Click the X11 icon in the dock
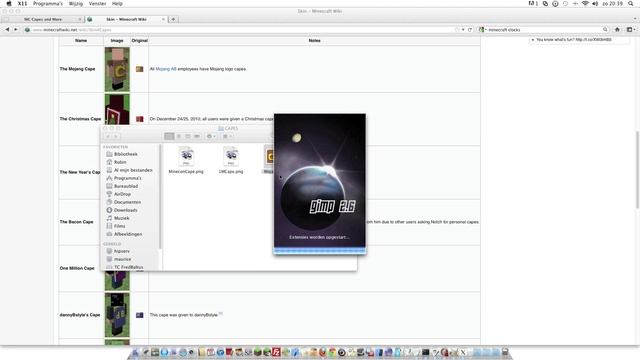 [462, 352]
